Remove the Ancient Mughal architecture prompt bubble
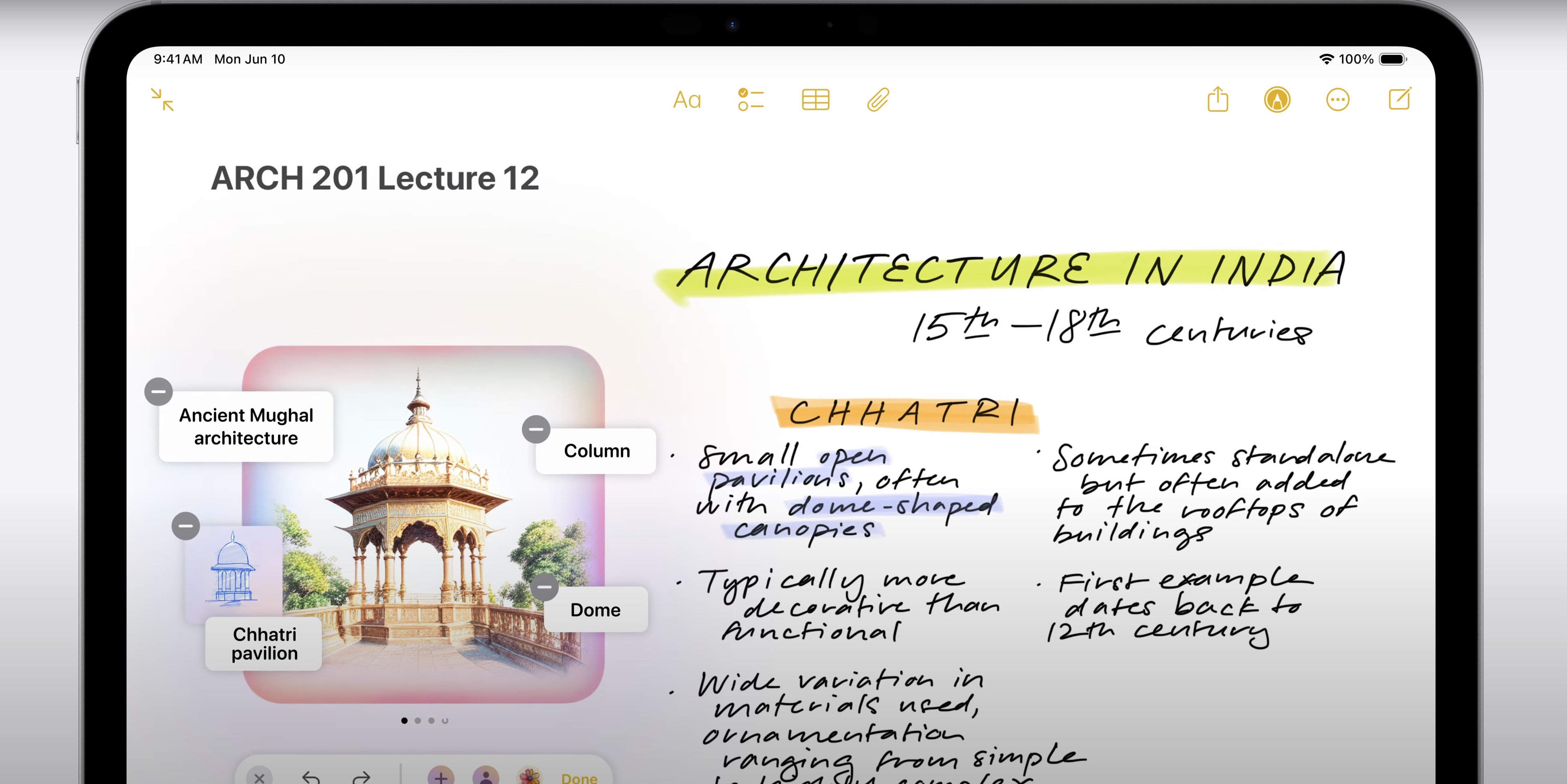The width and height of the screenshot is (1567, 784). [x=159, y=391]
